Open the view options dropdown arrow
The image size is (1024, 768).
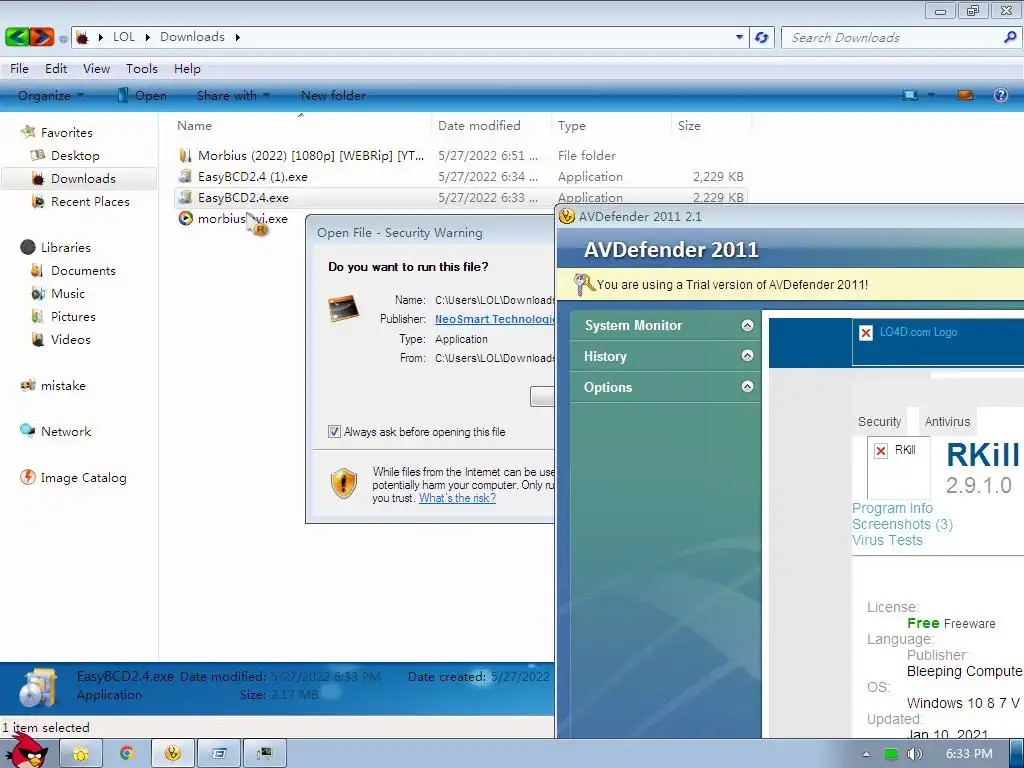(x=931, y=95)
